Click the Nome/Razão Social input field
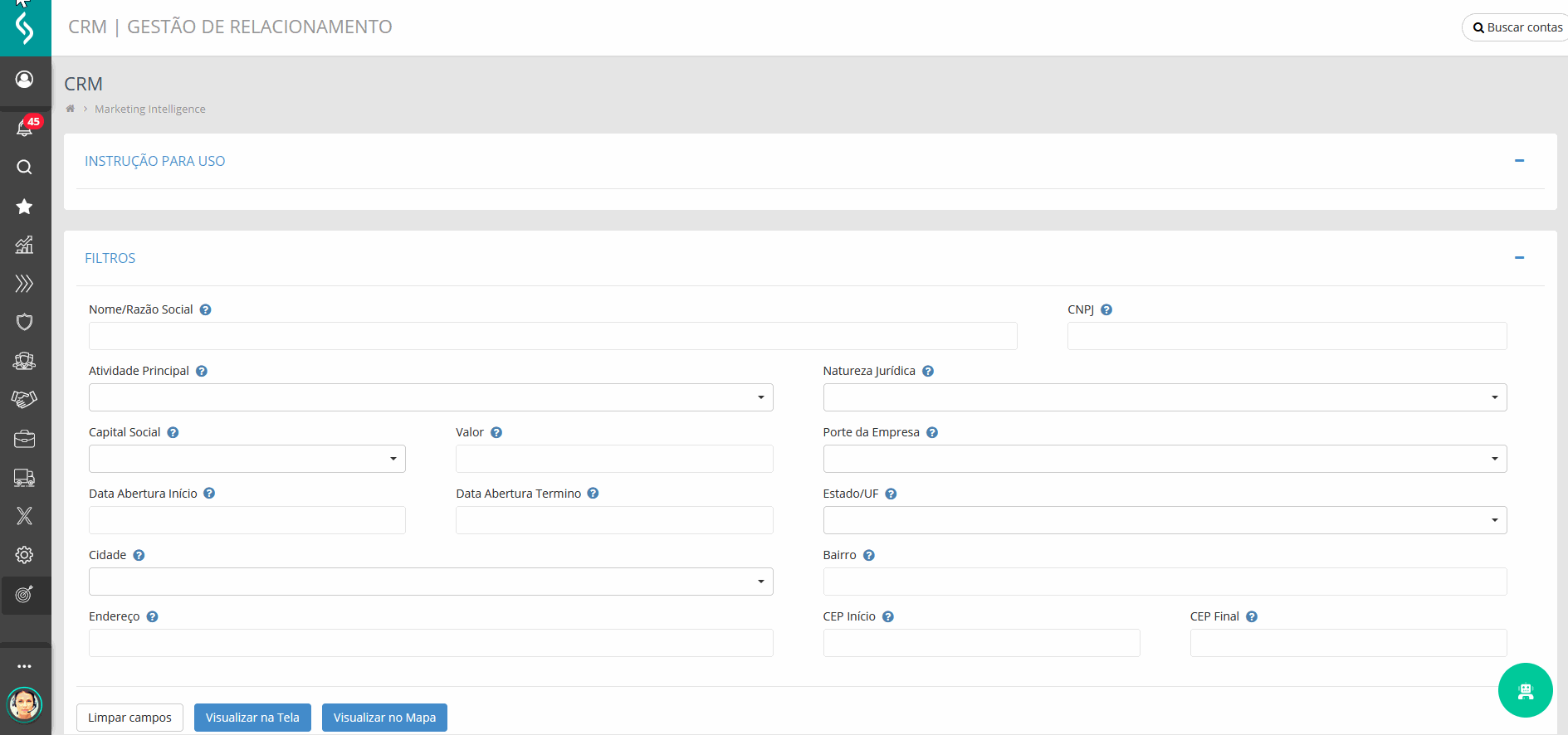This screenshot has width=1568, height=735. tap(553, 336)
